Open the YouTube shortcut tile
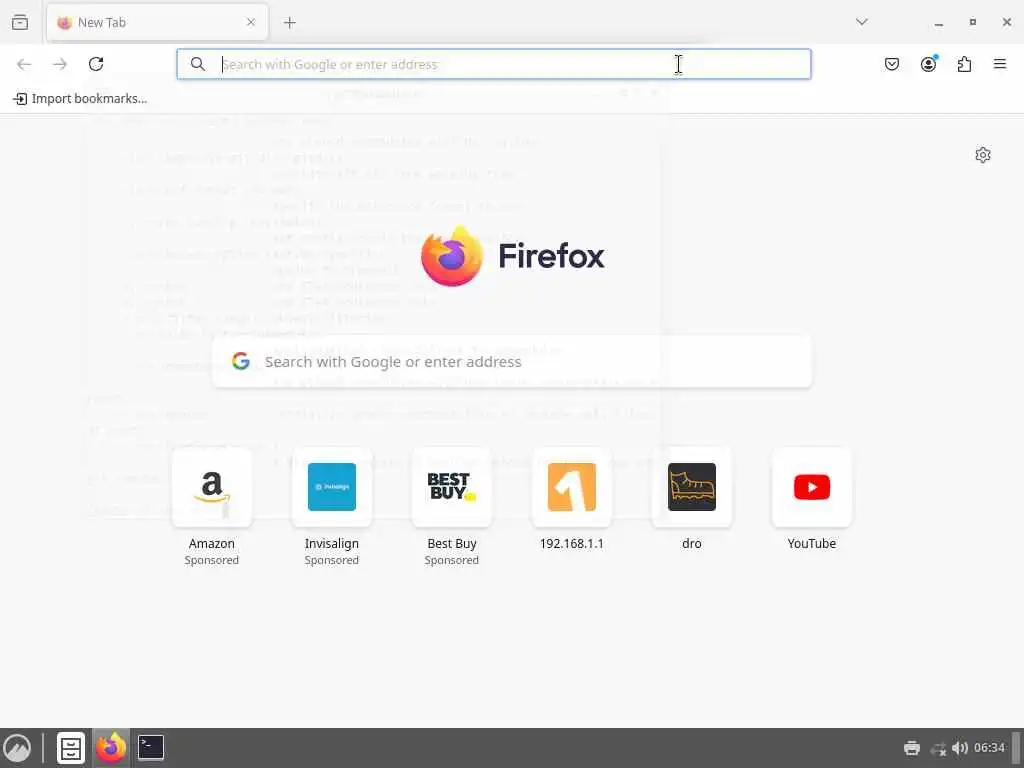This screenshot has height=768, width=1024. pyautogui.click(x=812, y=487)
